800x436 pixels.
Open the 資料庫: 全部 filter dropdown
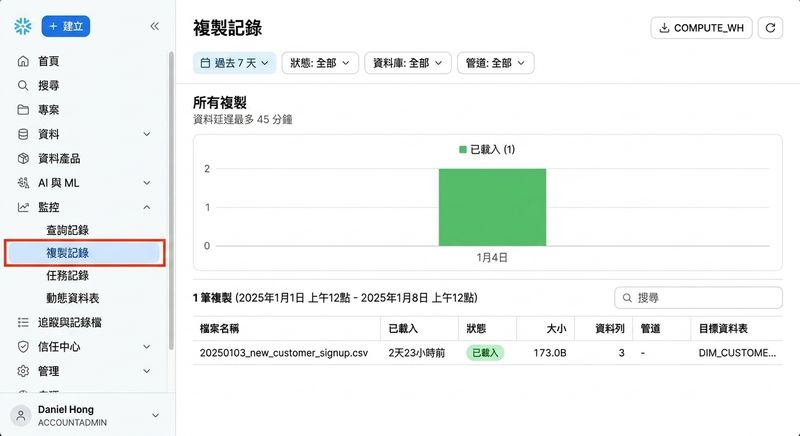[x=408, y=63]
